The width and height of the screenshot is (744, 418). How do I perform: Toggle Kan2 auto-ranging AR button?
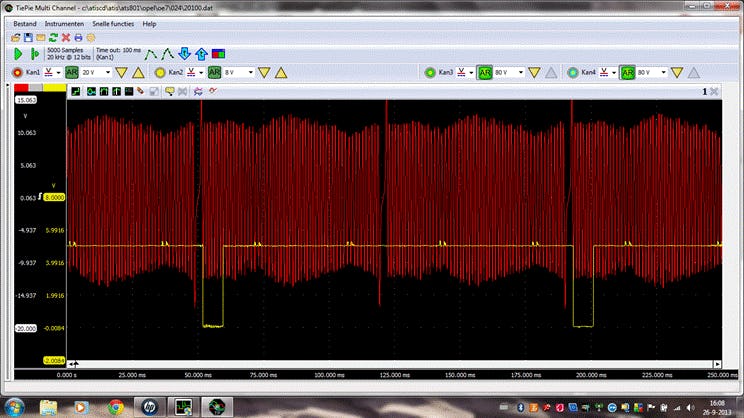[215, 73]
